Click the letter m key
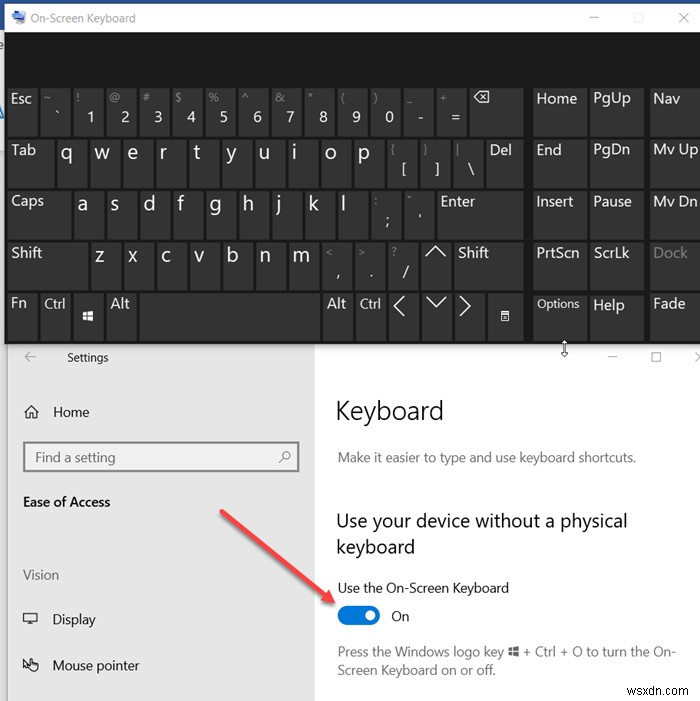The image size is (700, 701). pyautogui.click(x=304, y=266)
